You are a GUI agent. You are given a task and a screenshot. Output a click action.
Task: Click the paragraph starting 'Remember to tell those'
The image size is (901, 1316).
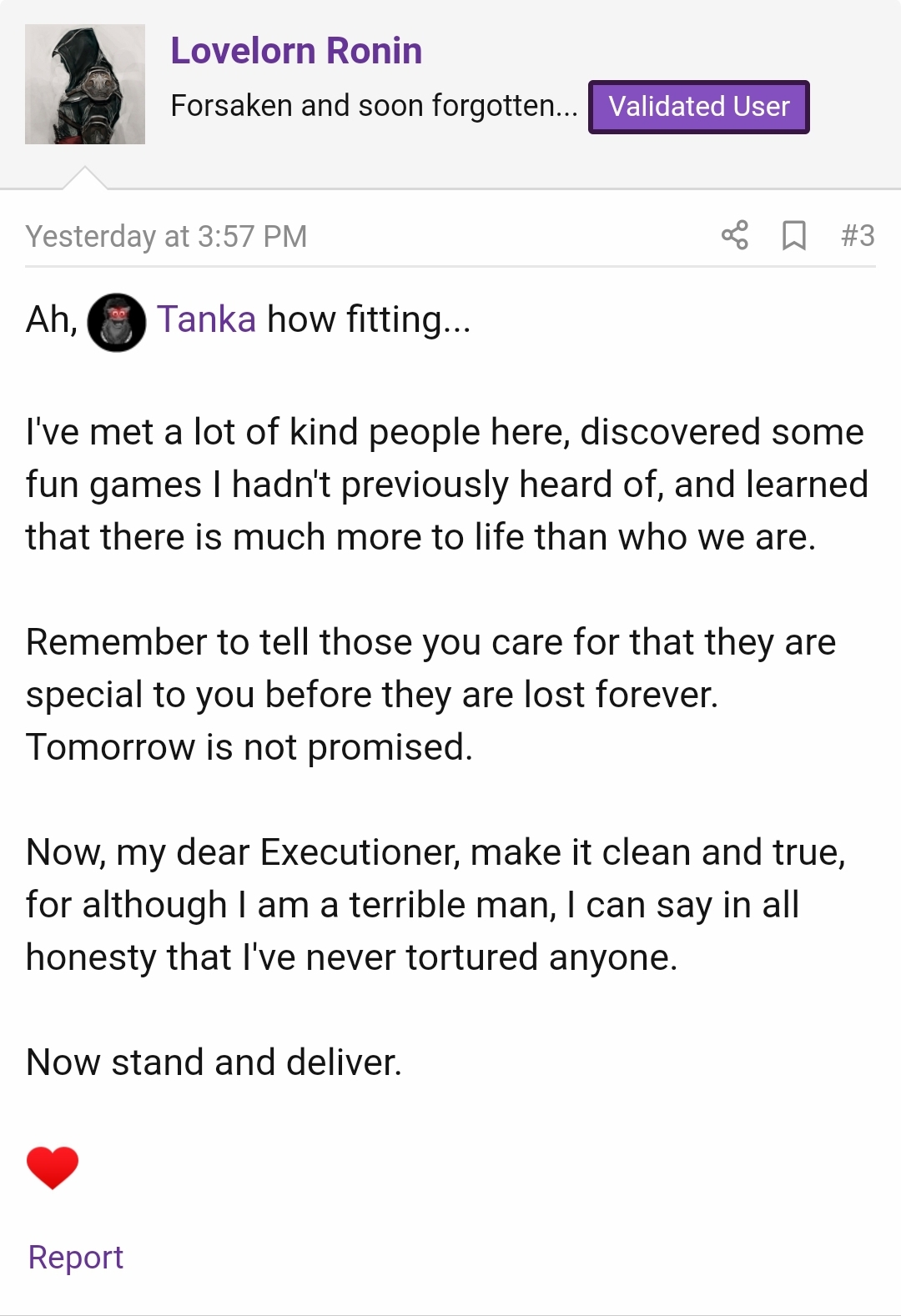click(x=430, y=695)
